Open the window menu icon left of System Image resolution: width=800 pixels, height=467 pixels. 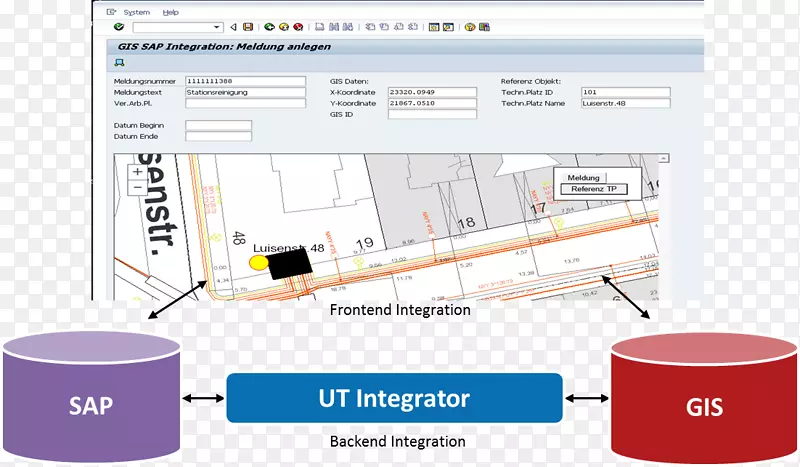point(111,12)
